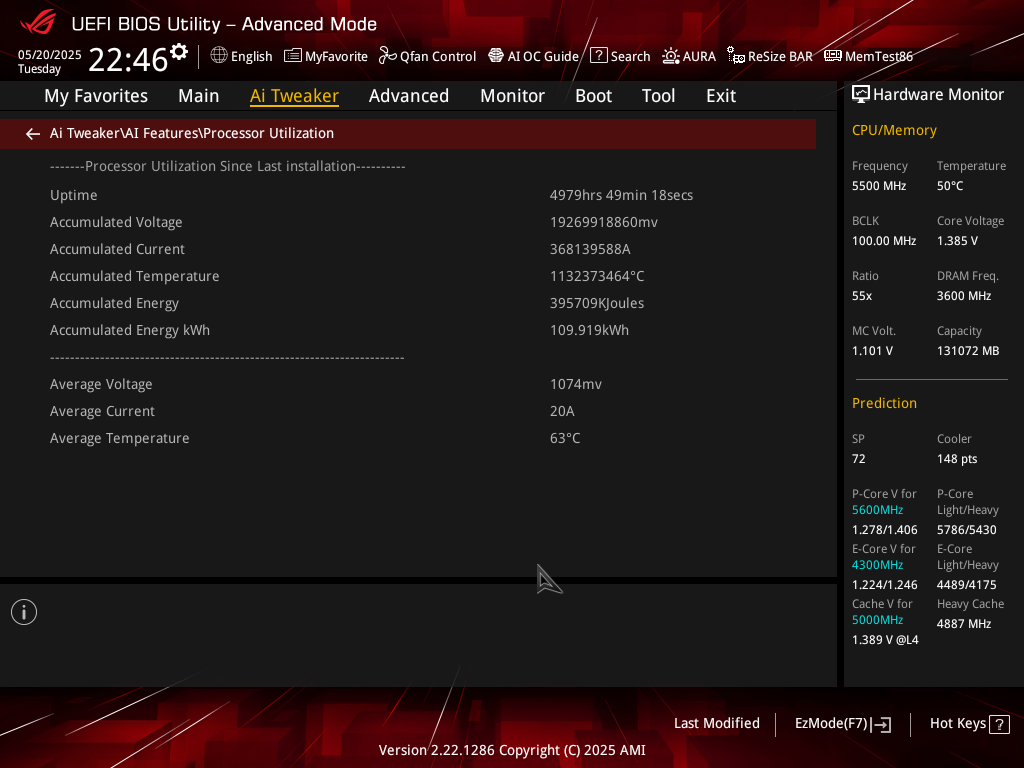Click the breadcrumb path Ai Tweaker\AI Features\Processor Utilization
This screenshot has height=768, width=1024.
(x=192, y=133)
